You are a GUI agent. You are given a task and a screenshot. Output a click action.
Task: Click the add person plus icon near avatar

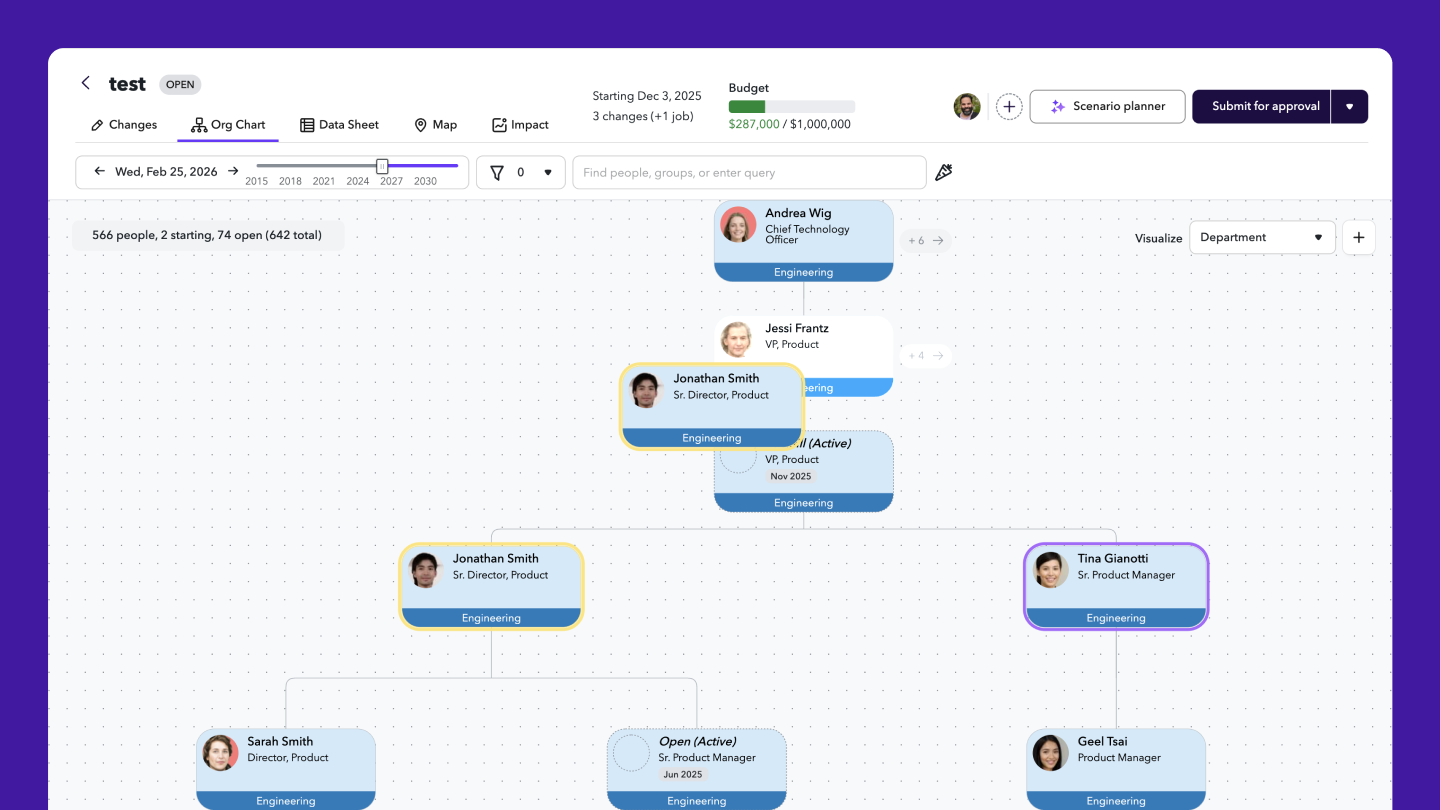tap(1009, 106)
